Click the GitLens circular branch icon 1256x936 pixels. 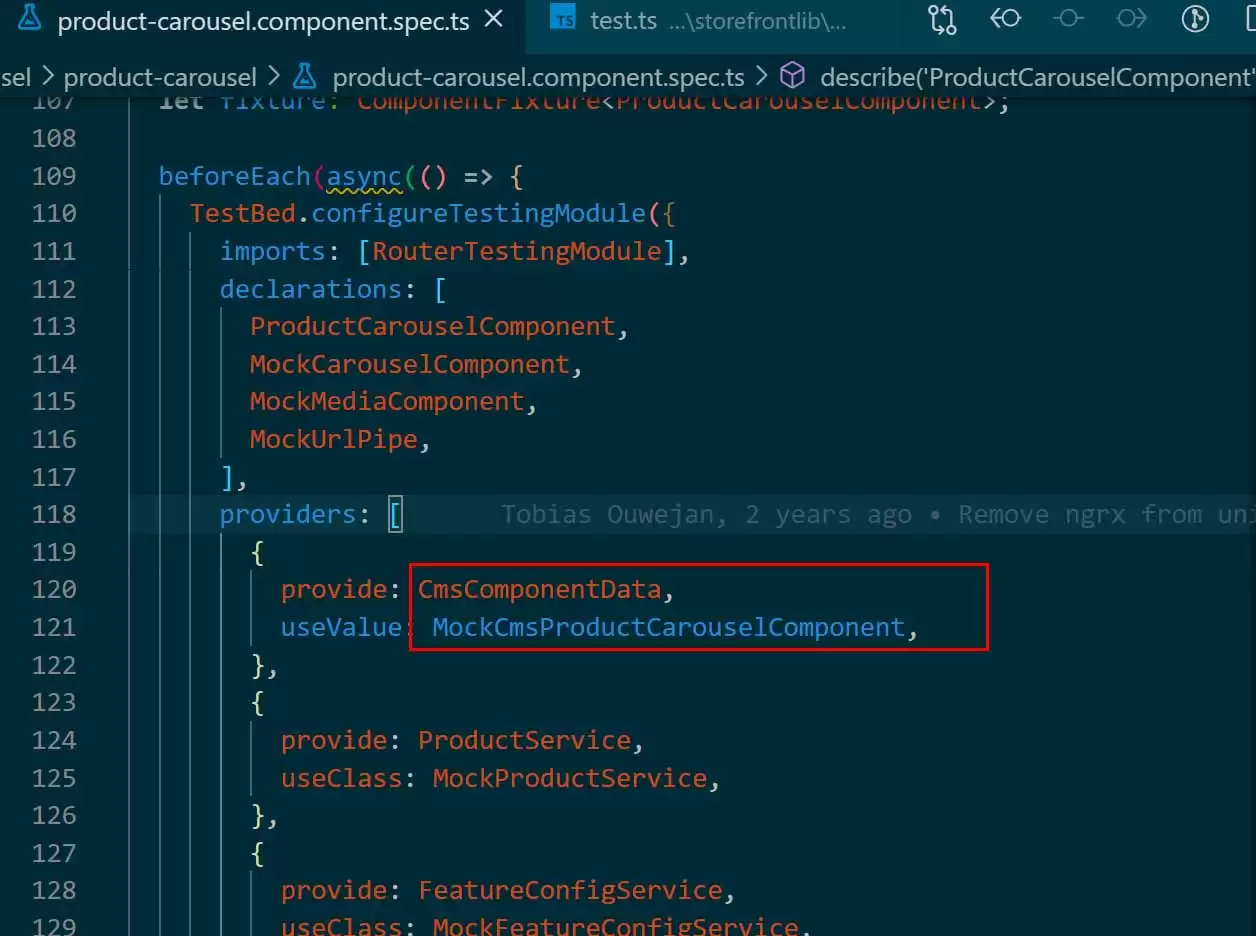[x=1195, y=19]
